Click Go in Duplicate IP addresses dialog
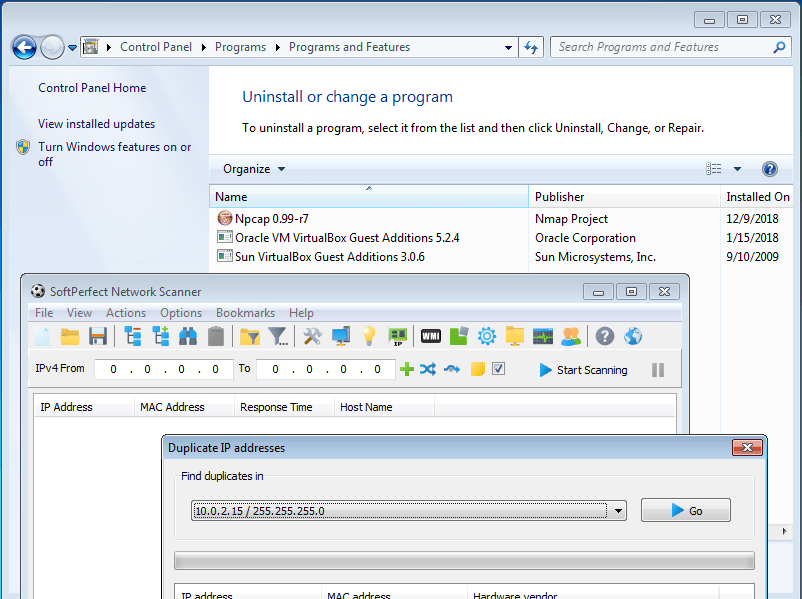 (x=685, y=511)
